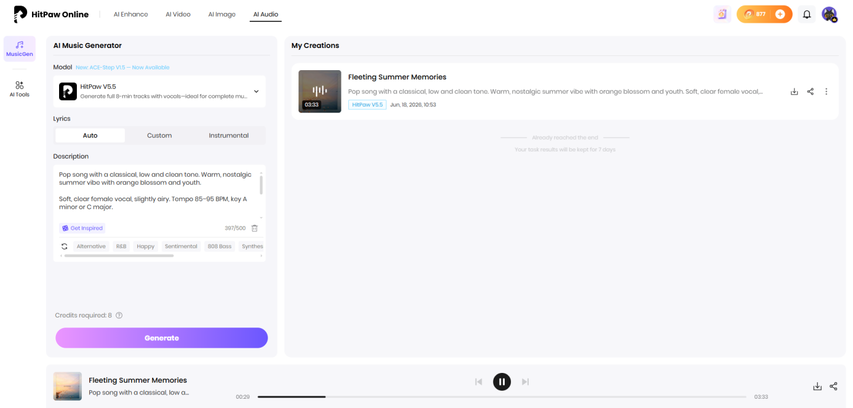Click the HitPaw V5.5 tag on the creation
Screen dimensions: 853x408
tap(367, 104)
